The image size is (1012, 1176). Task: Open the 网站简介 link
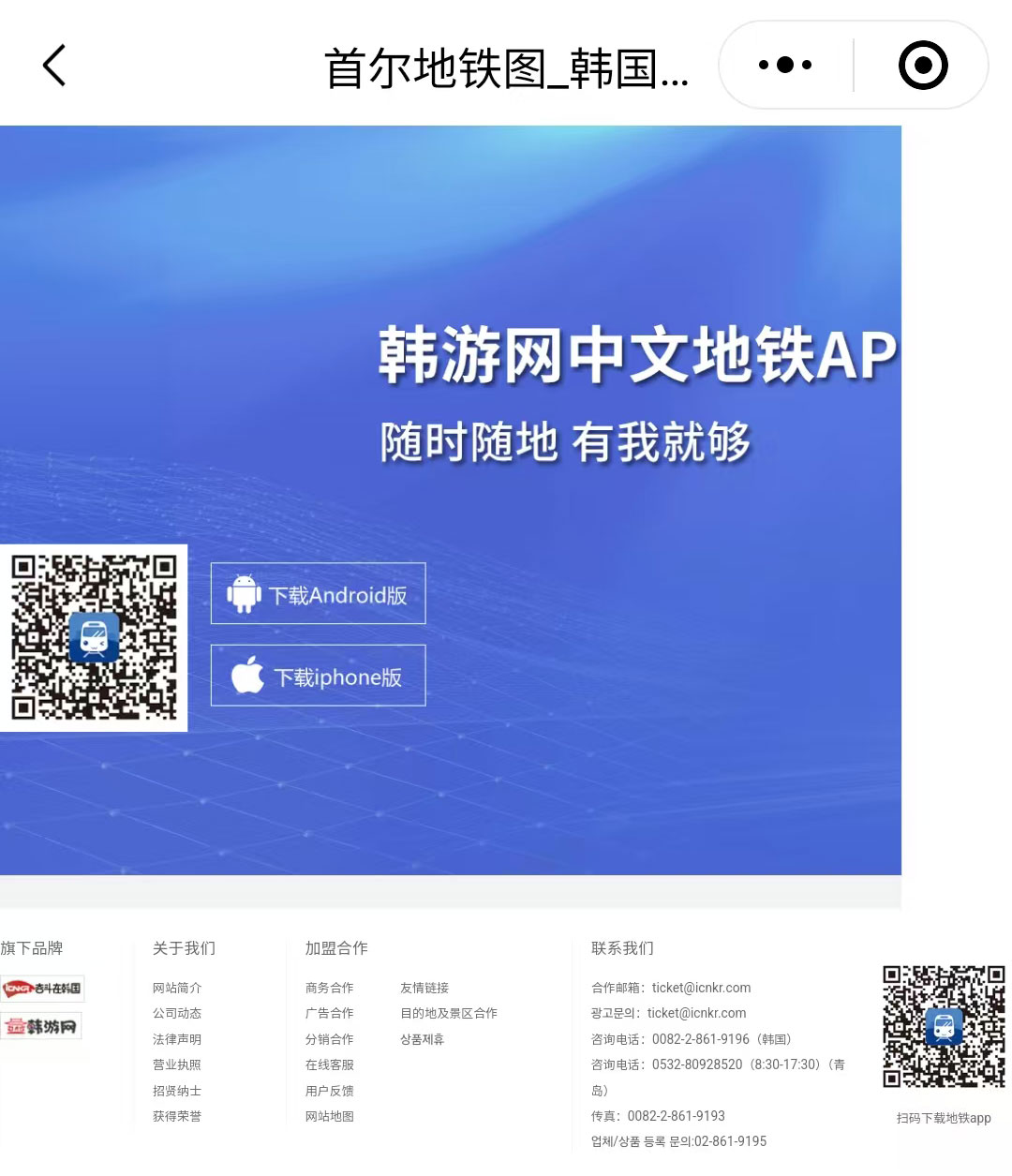(177, 988)
